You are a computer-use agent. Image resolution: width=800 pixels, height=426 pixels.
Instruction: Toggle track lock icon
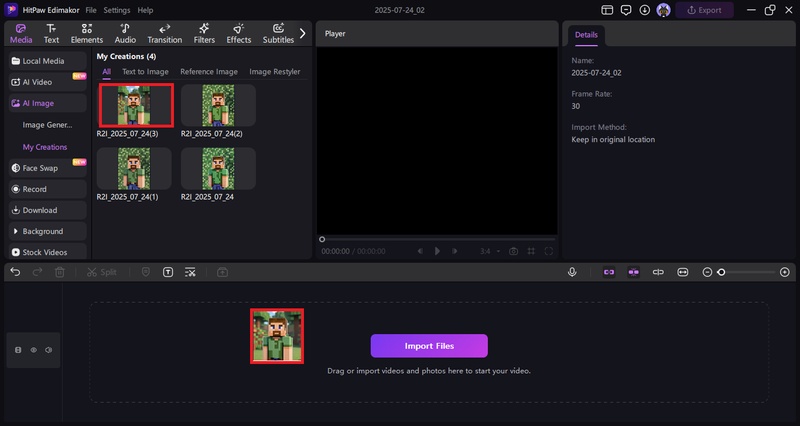(x=18, y=350)
